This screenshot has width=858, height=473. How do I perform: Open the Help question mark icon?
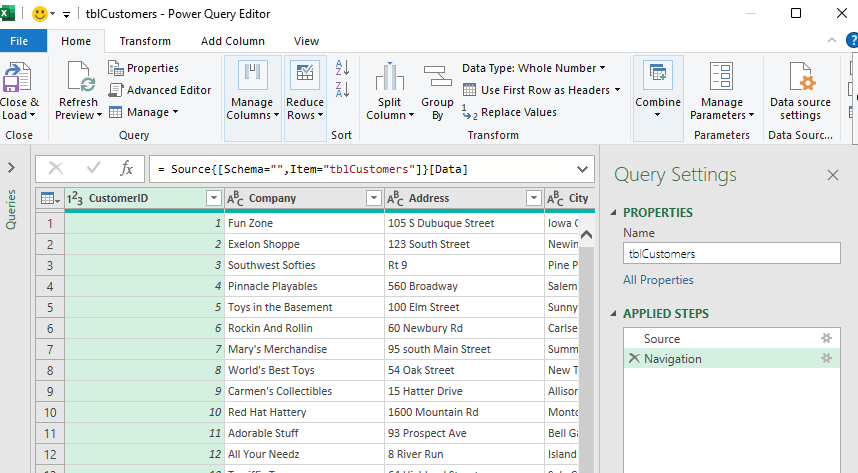[852, 40]
